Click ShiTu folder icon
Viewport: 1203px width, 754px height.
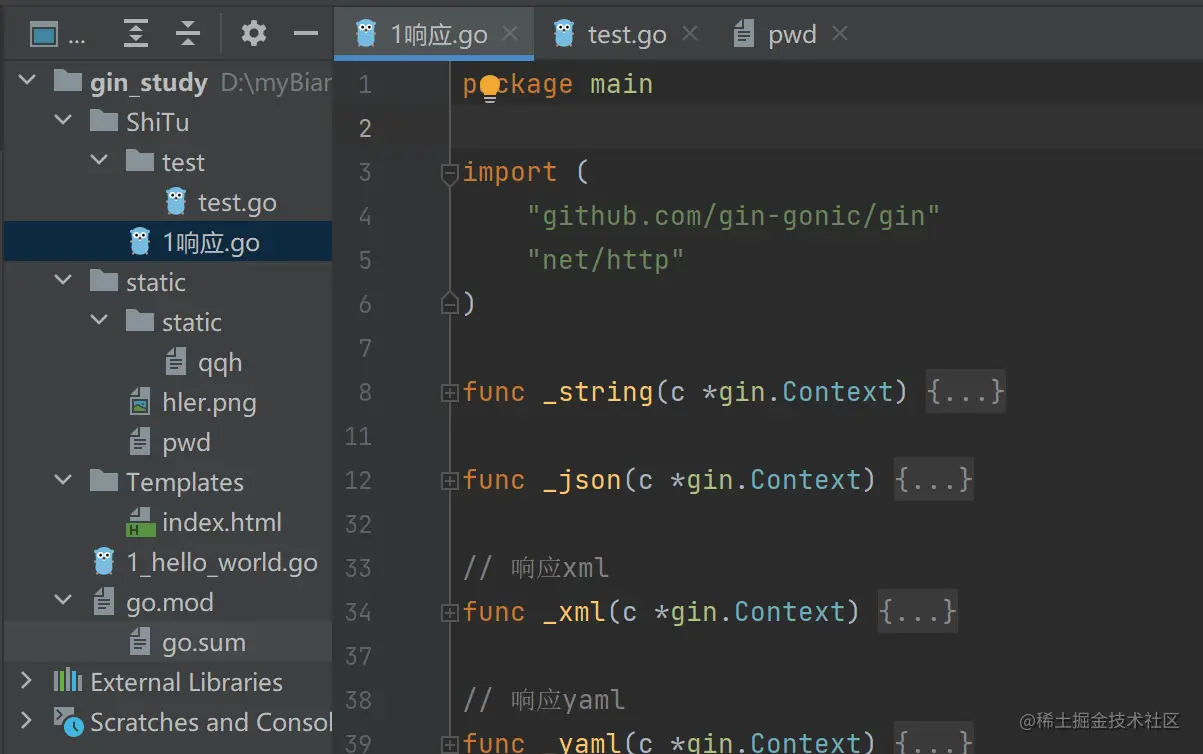104,122
